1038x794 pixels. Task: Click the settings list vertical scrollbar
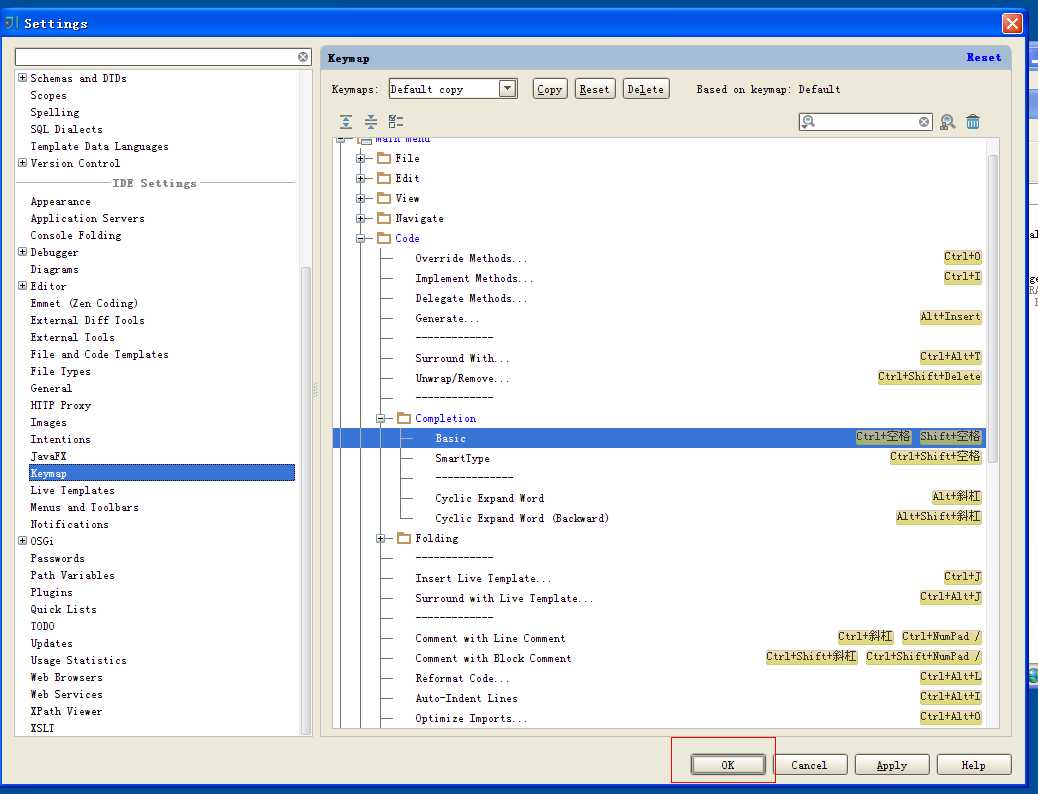(306, 500)
